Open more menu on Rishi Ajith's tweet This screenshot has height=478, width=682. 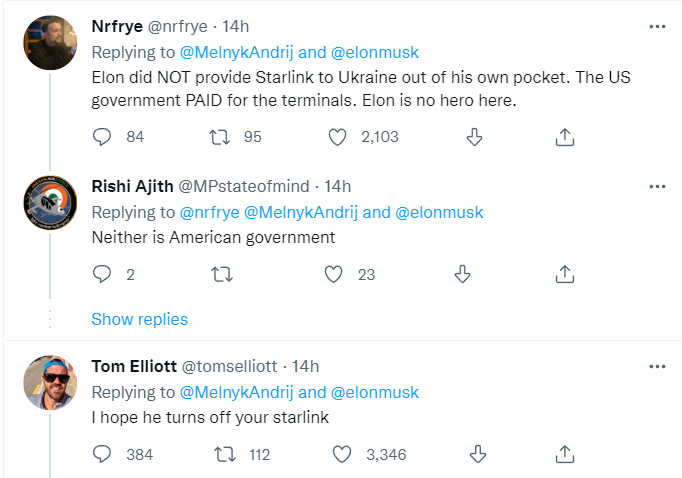[x=657, y=187]
